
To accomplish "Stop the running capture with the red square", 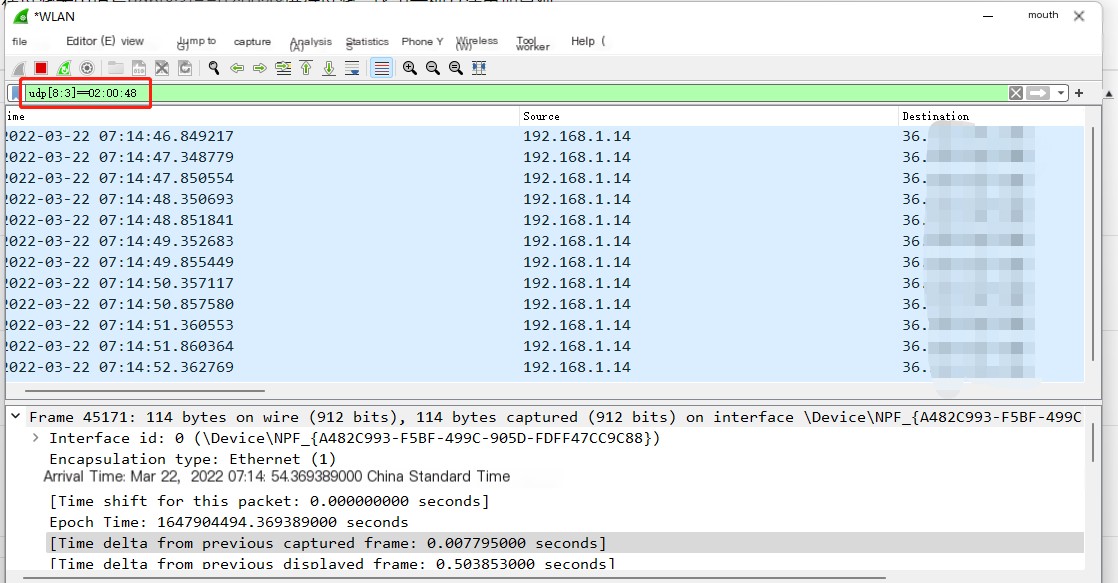I will [41, 68].
